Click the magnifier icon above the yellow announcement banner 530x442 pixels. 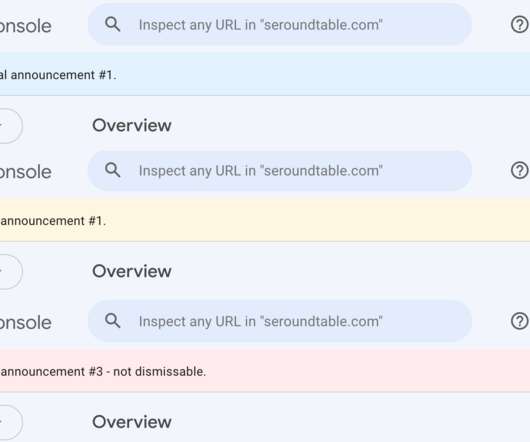click(x=113, y=170)
